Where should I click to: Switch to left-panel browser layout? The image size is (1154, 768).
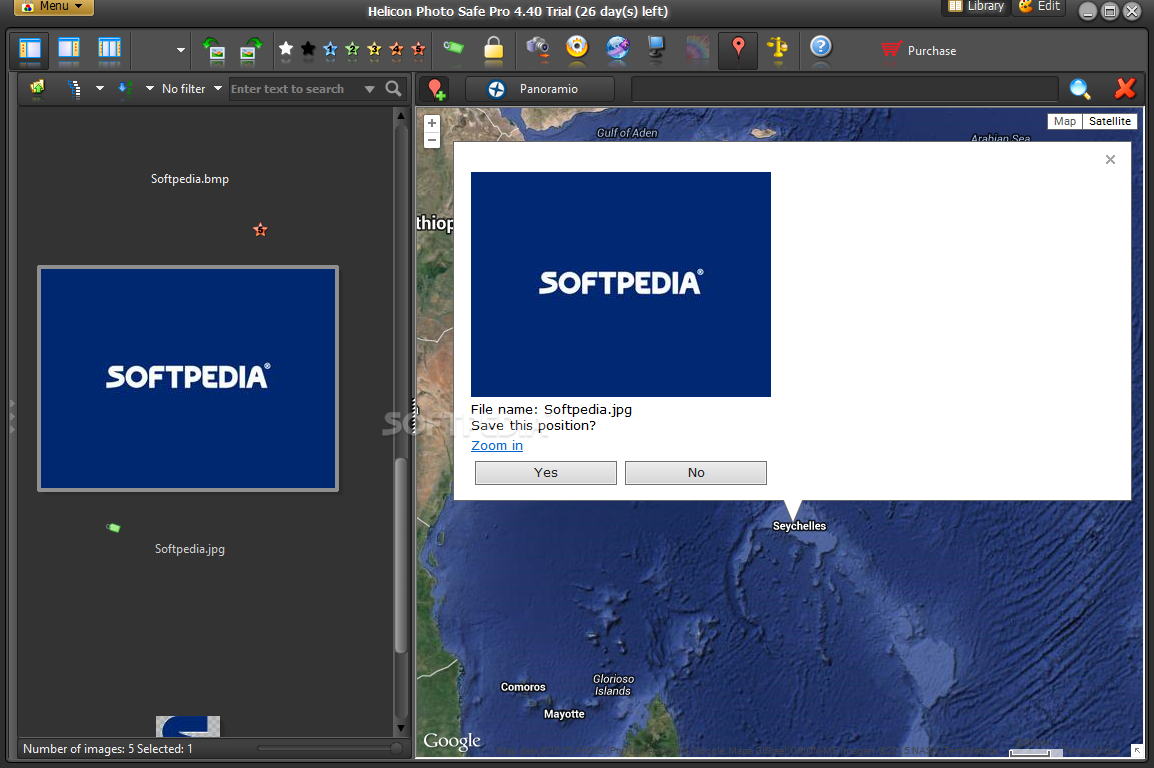tap(30, 49)
